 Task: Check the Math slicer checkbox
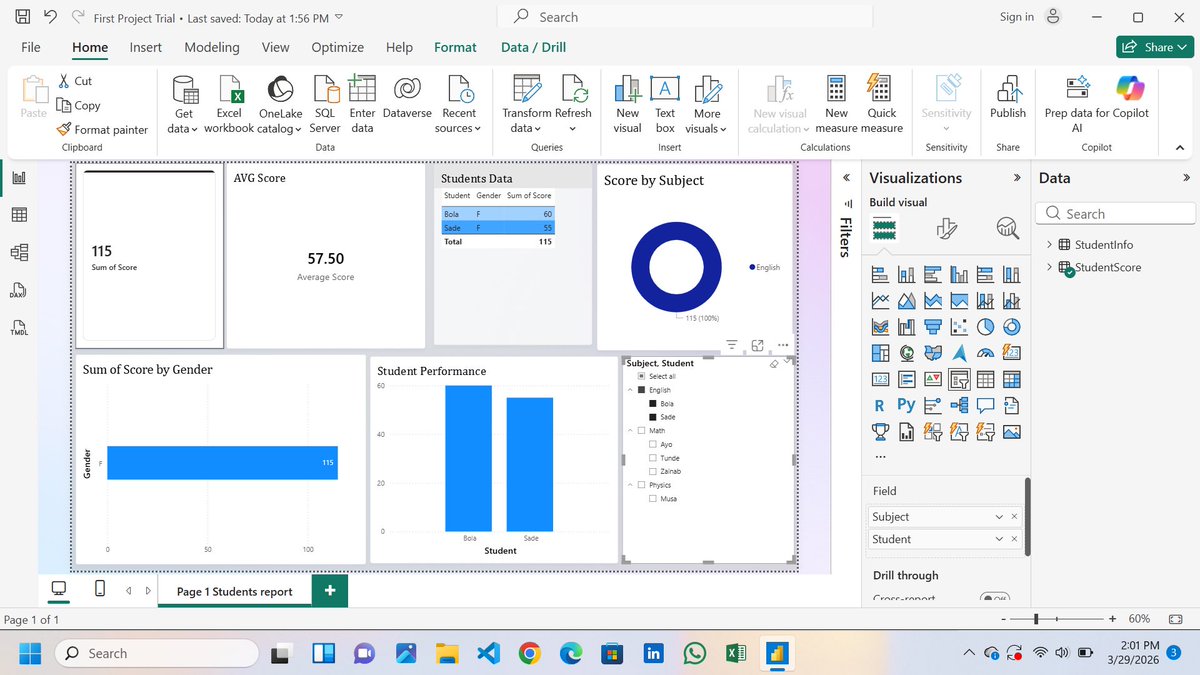(641, 431)
